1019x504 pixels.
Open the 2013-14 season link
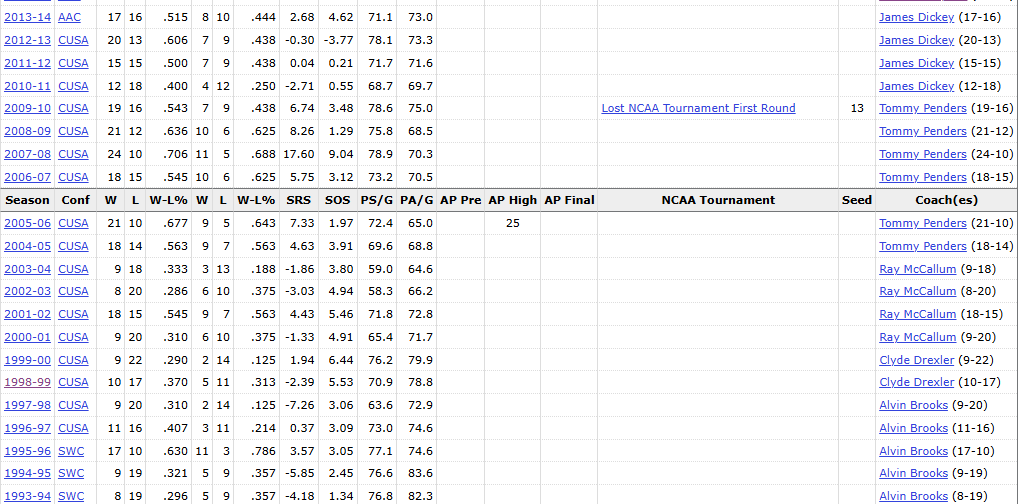[27, 18]
